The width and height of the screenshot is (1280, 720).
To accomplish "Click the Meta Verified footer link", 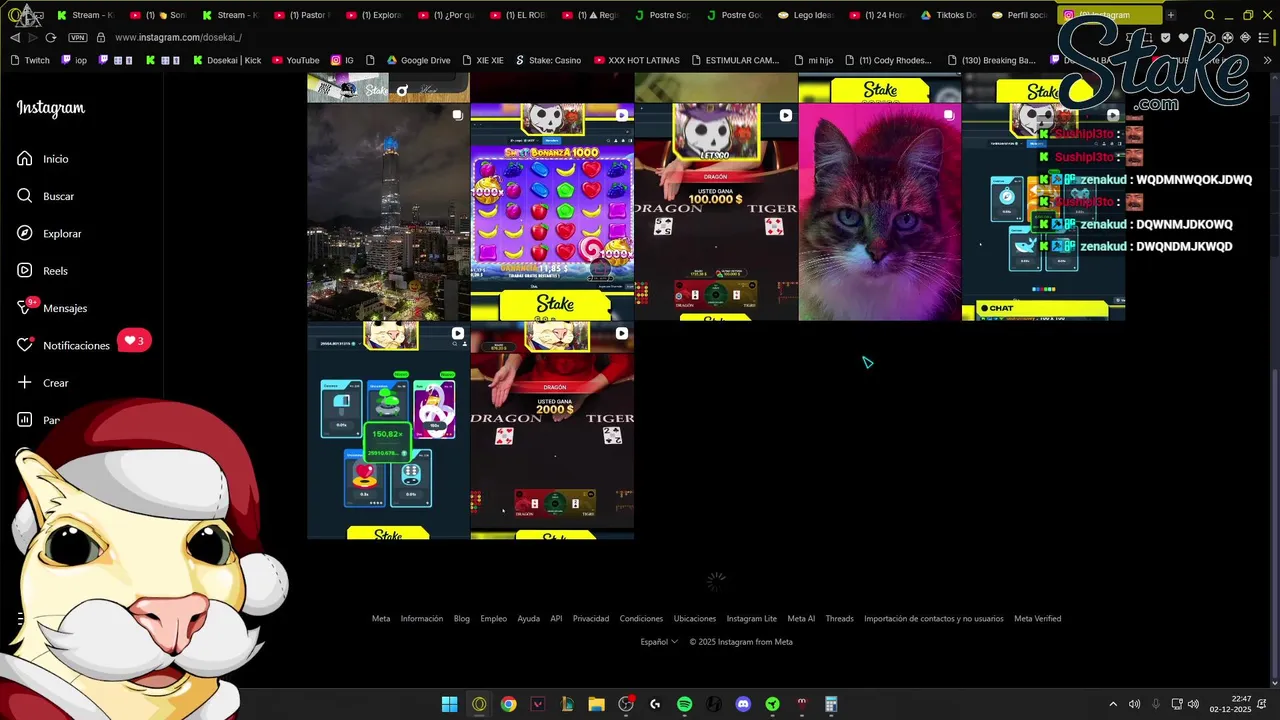I will point(1038,619).
